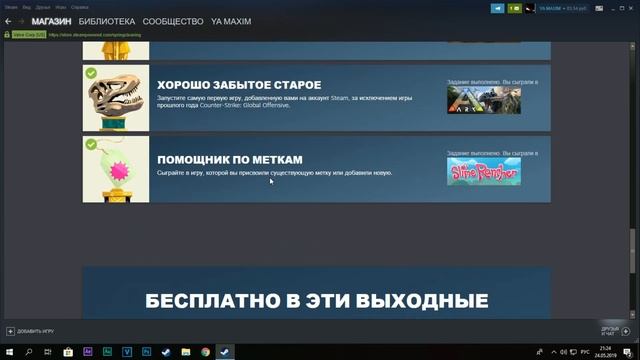Click the green checkmark on dinosaur trophy

pyautogui.click(x=91, y=73)
